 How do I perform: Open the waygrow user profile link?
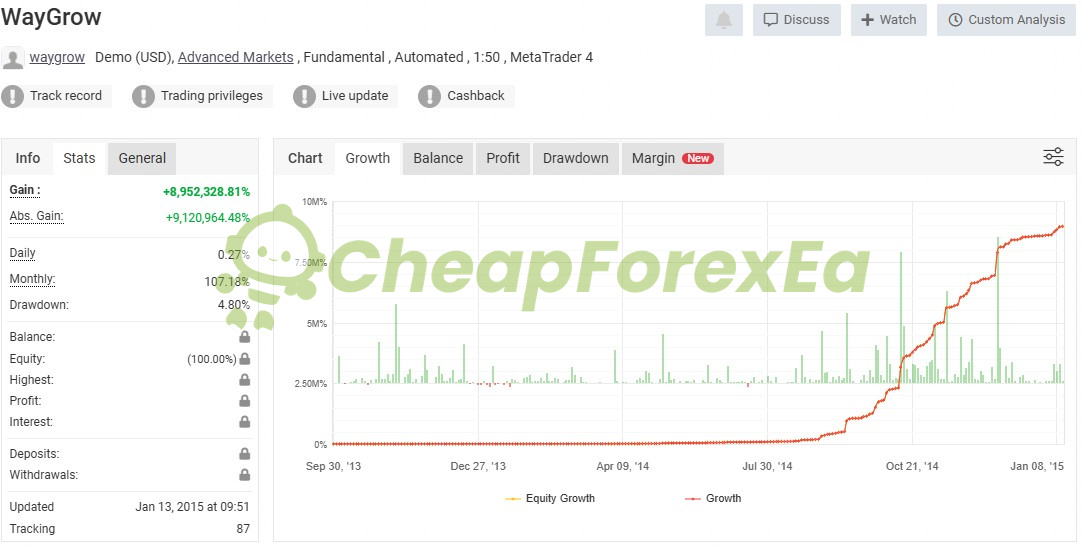[x=57, y=57]
